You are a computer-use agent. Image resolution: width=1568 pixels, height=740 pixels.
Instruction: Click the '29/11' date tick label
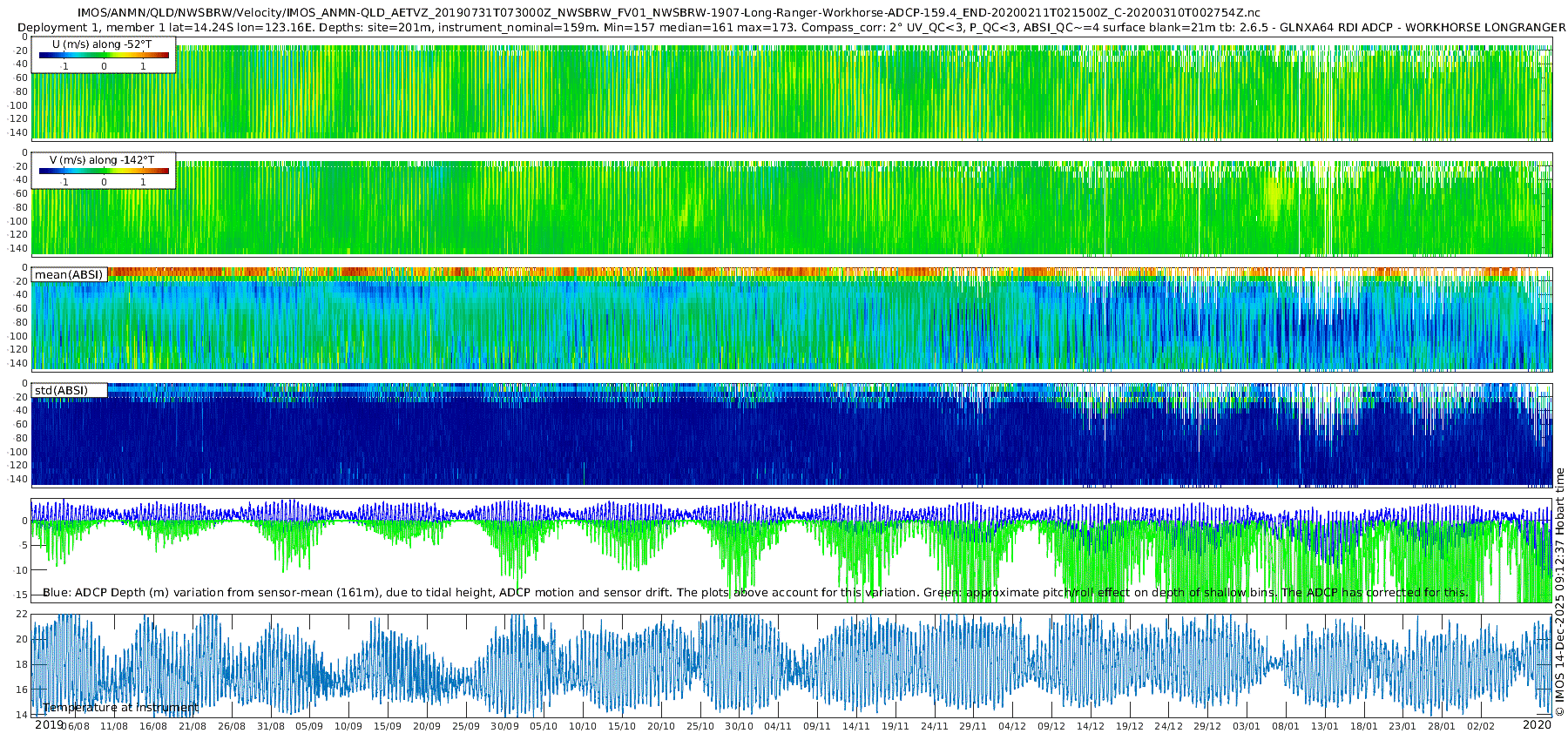973,726
